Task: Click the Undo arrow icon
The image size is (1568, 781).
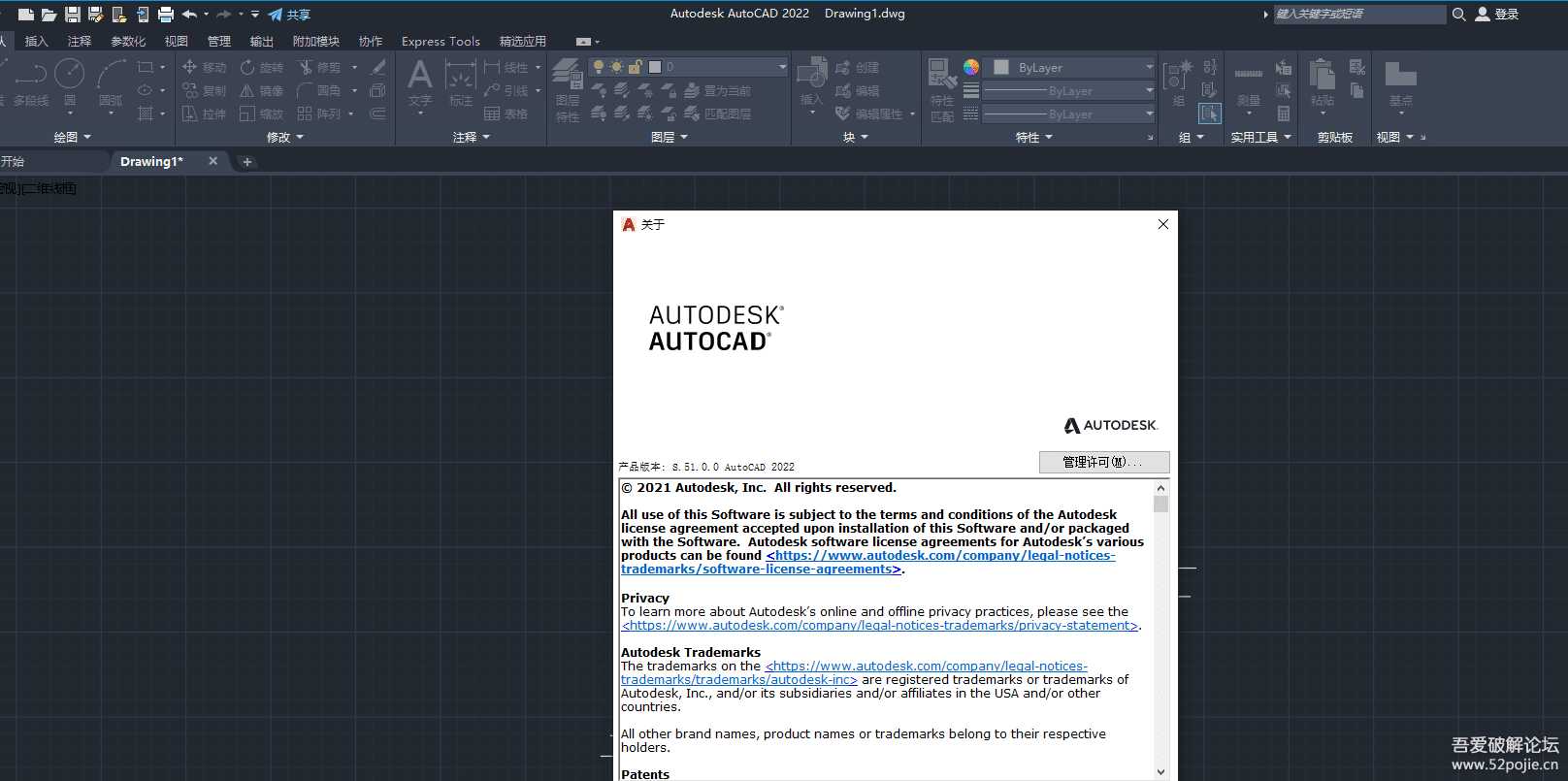Action: point(189,15)
